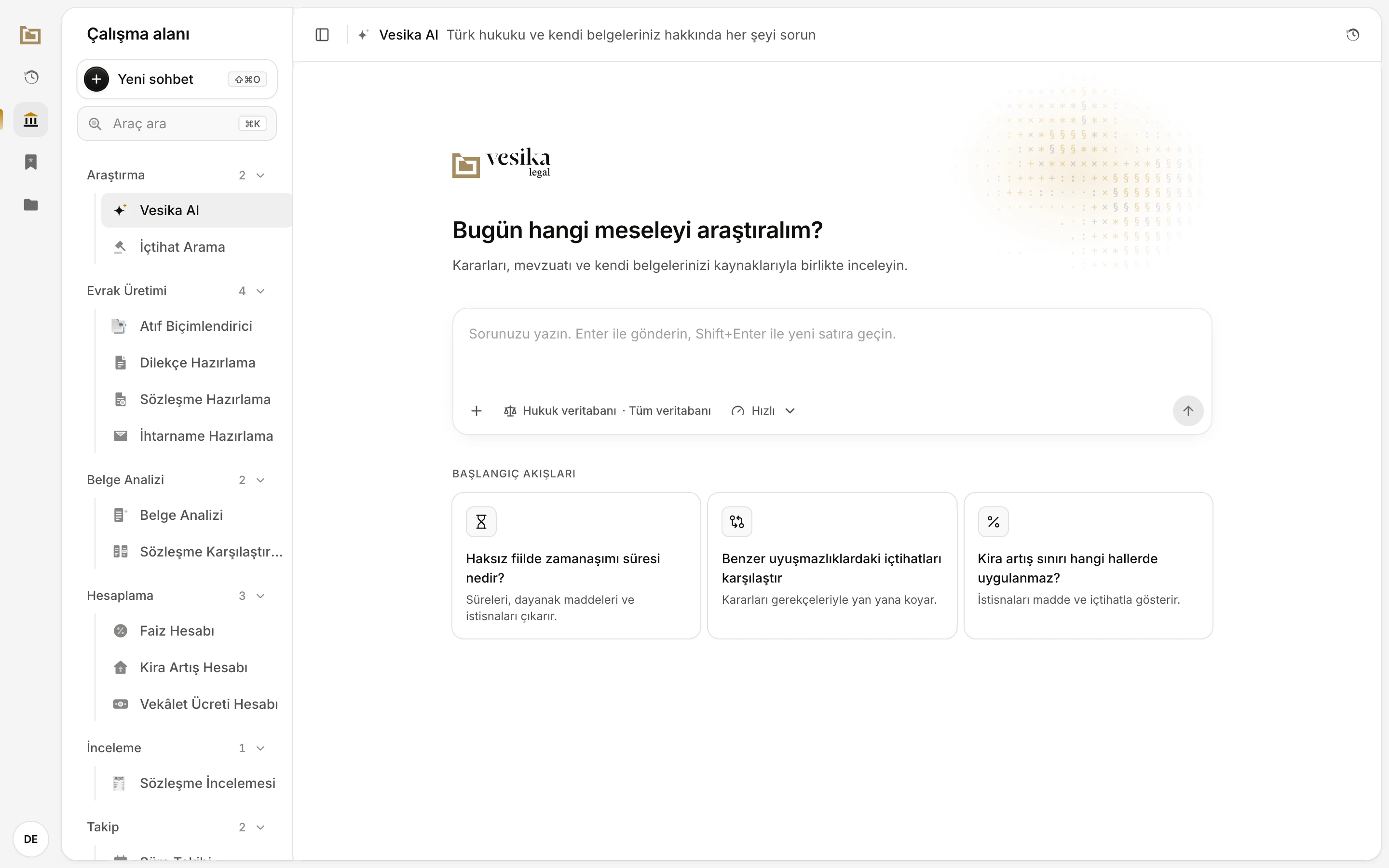Open the Belge Analizi tool item
The height and width of the screenshot is (868, 1389).
pos(196,515)
